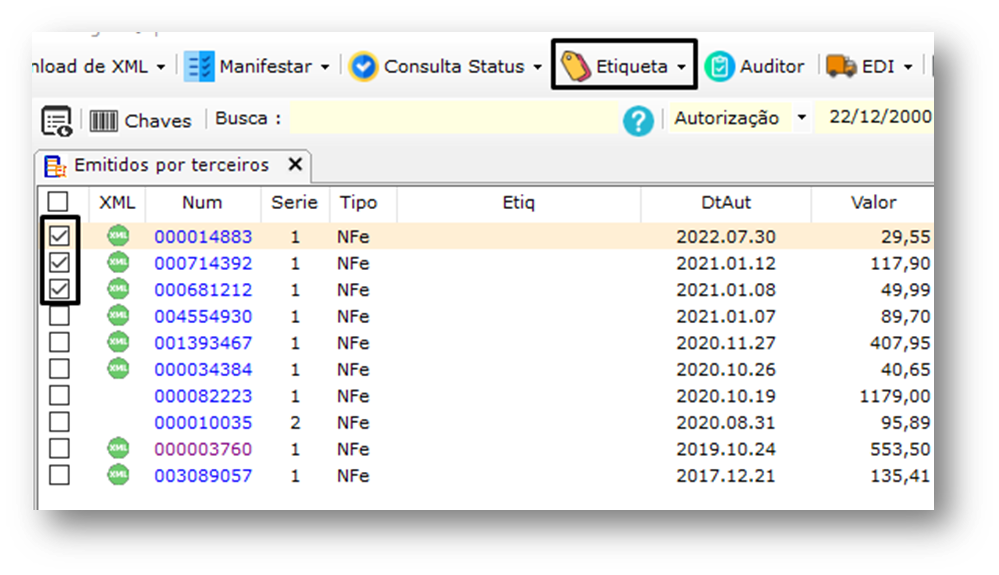Screen dimensions: 999x575
Task: Expand the Etiqueta dropdown arrow
Action: pos(681,67)
